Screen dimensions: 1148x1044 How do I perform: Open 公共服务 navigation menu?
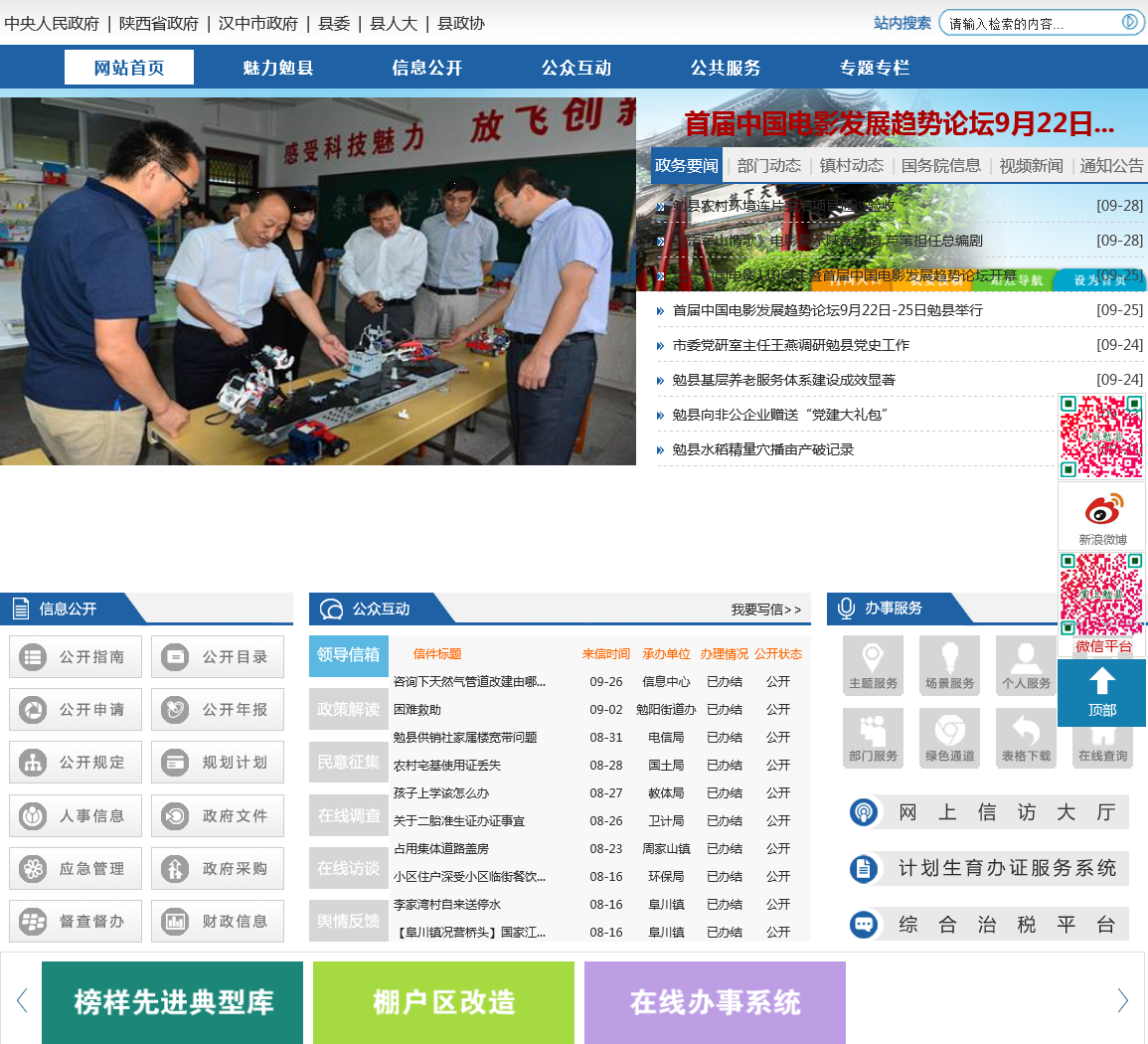(726, 68)
